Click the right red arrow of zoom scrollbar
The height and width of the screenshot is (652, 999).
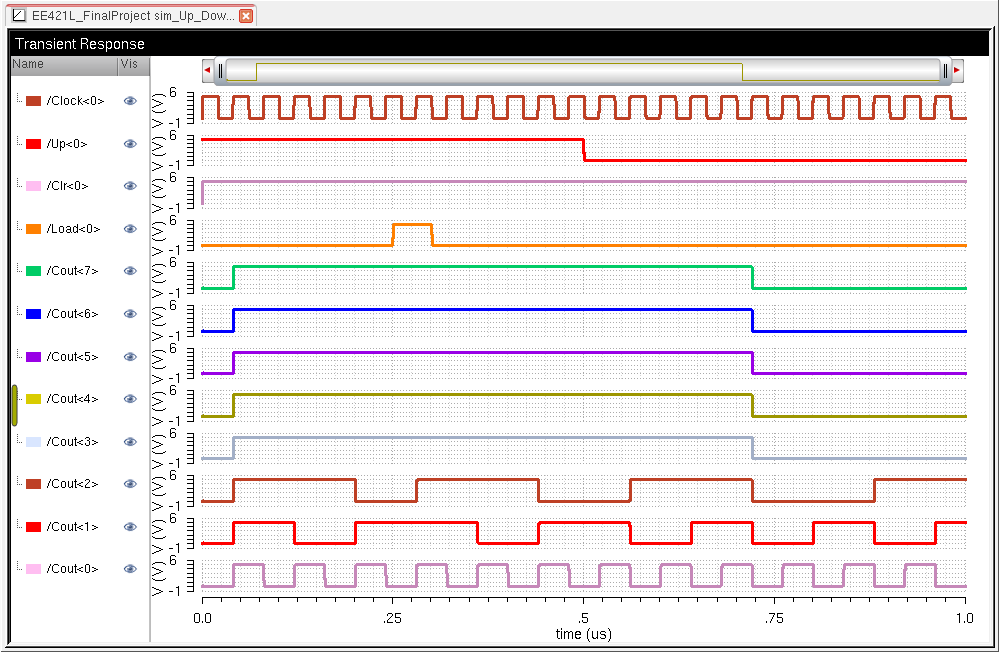pyautogui.click(x=957, y=71)
